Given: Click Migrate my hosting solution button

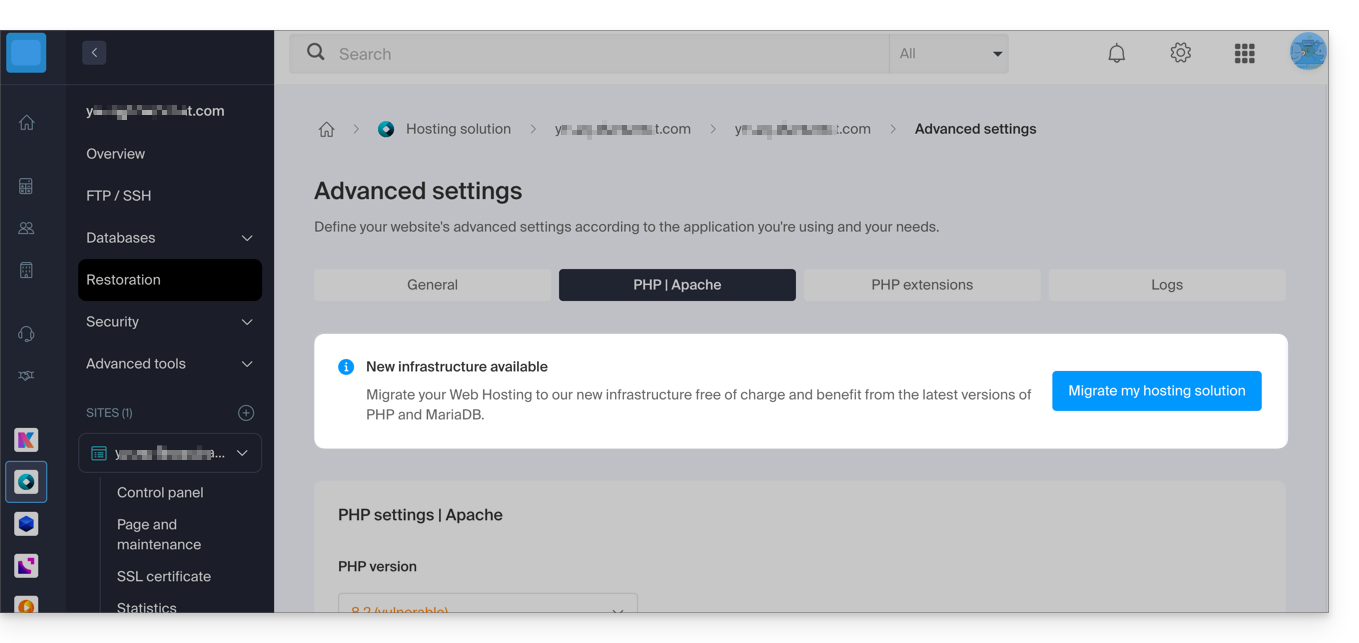Looking at the screenshot, I should [1156, 391].
